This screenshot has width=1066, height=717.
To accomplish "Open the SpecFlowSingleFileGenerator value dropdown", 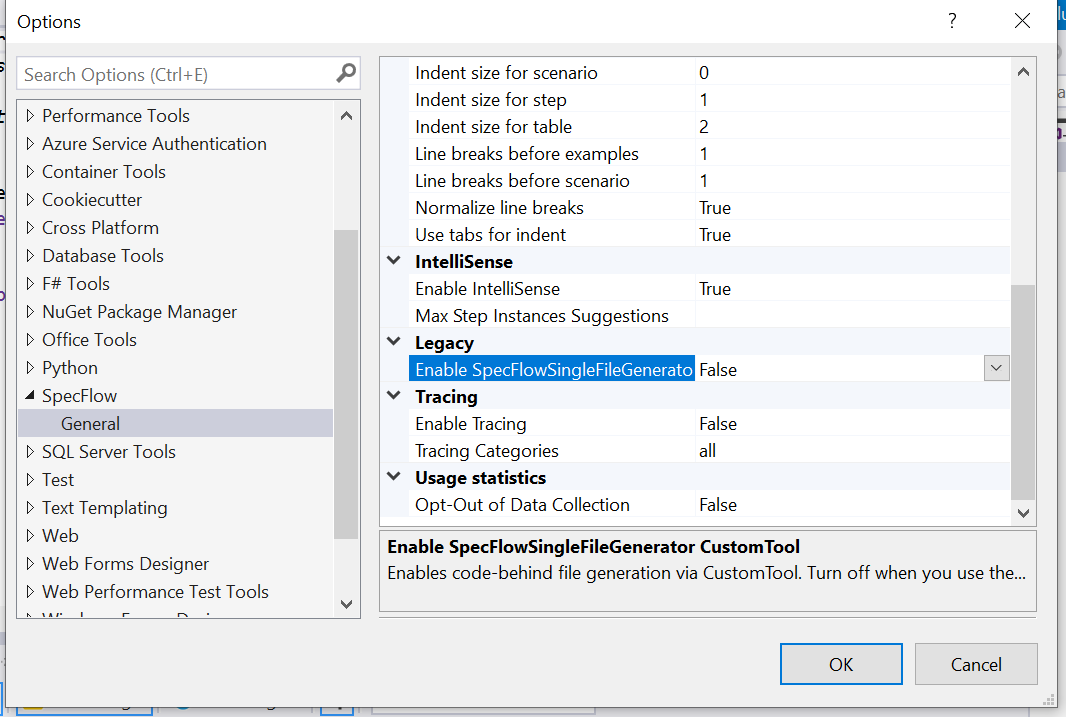I will click(996, 369).
